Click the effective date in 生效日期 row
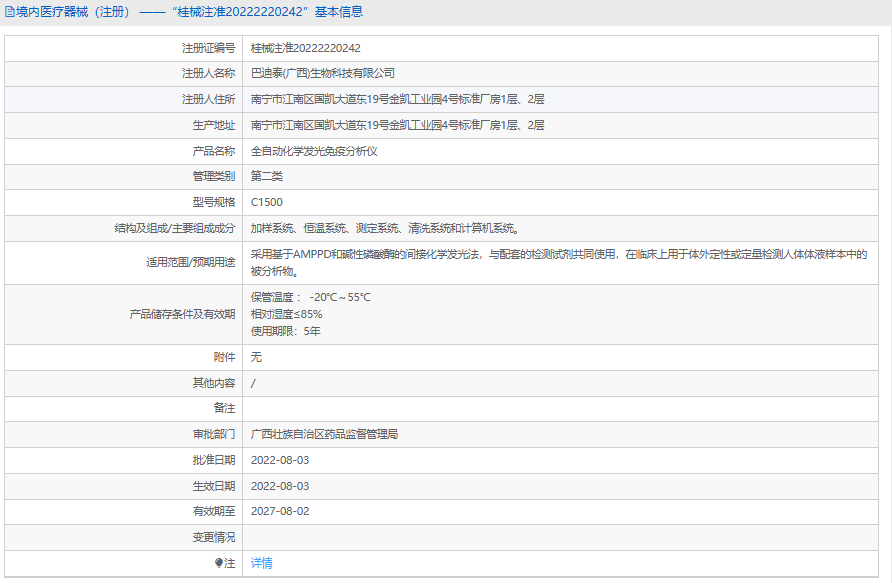 click(280, 486)
